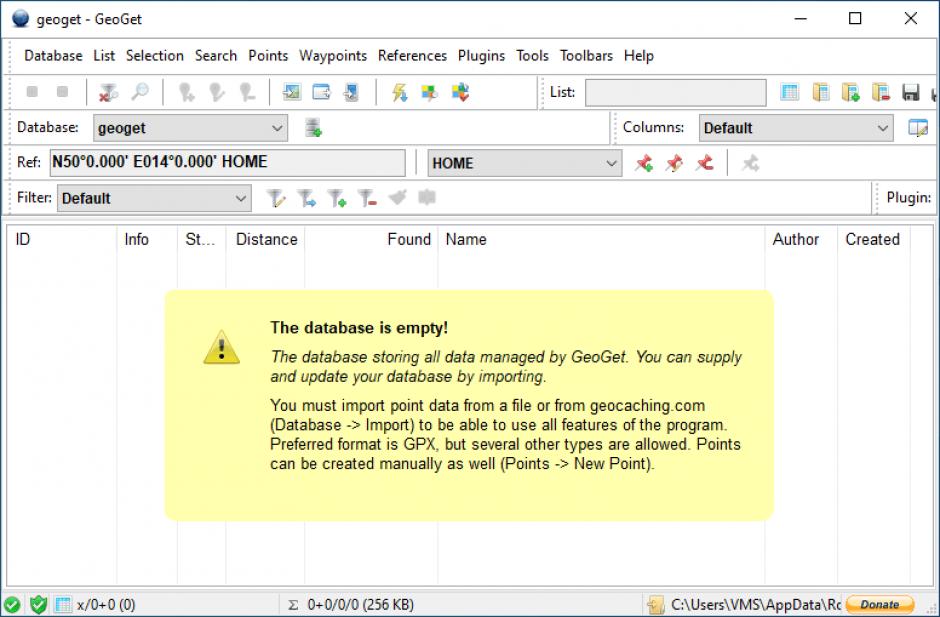The image size is (940, 617).
Task: Click the Created column header
Action: [x=872, y=239]
